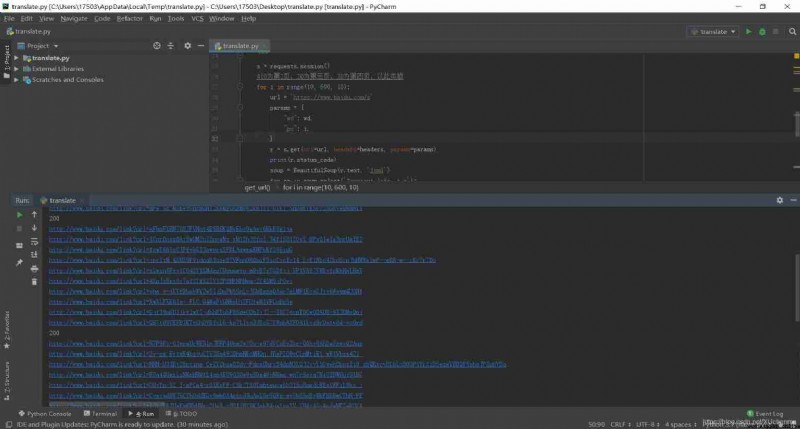Open the CRLF line separator selector
This screenshot has height=429, width=800.
pos(620,424)
